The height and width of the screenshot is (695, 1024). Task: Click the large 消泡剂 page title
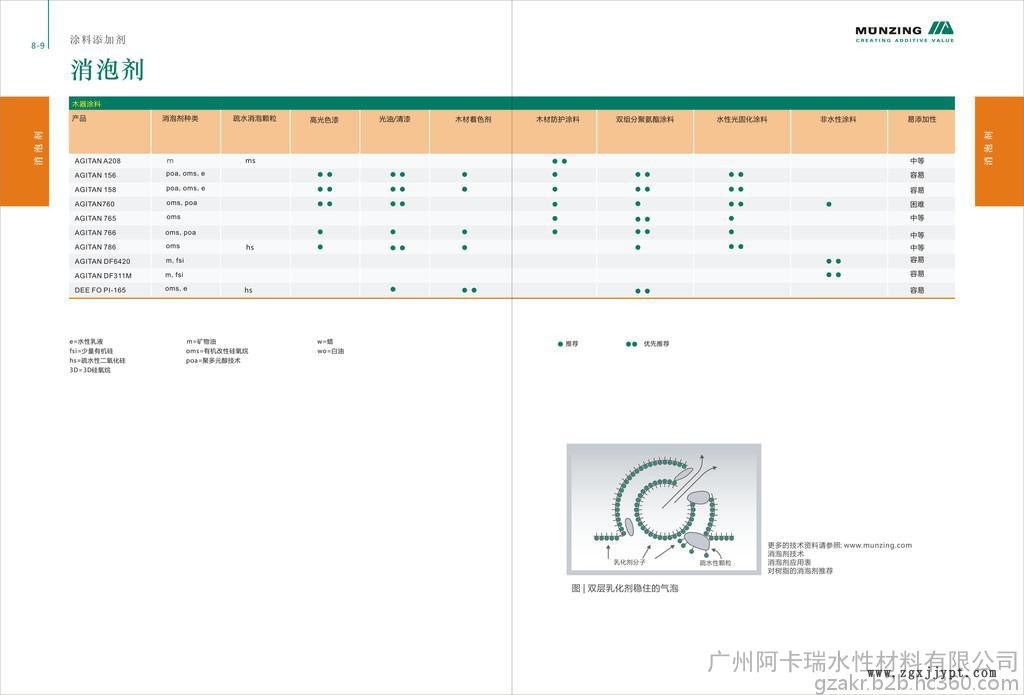[x=107, y=69]
